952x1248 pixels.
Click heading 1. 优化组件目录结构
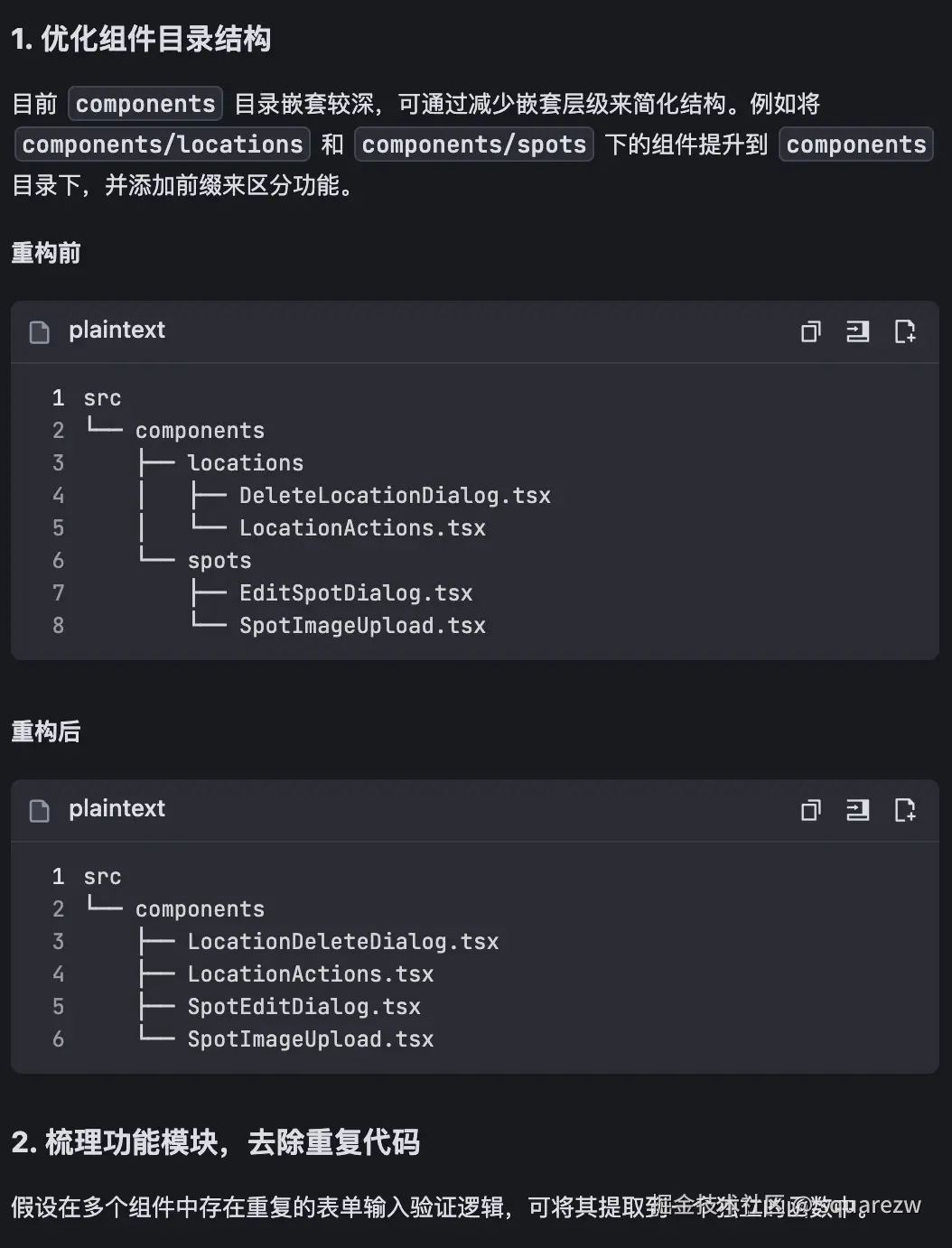(x=141, y=39)
